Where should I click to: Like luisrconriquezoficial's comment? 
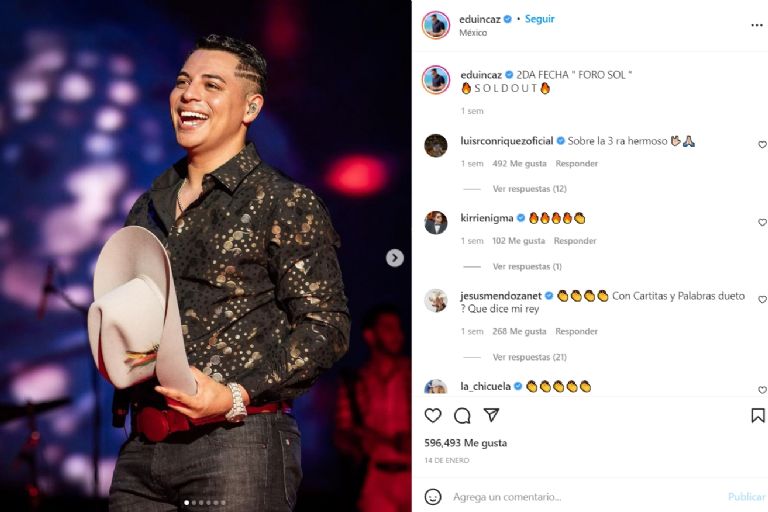coord(762,145)
